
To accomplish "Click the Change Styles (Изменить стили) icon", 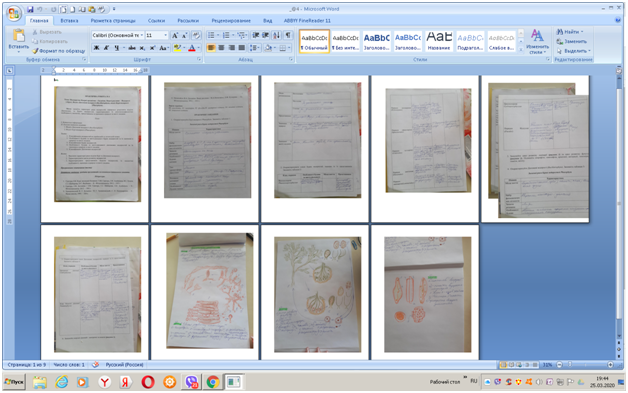I will [537, 41].
